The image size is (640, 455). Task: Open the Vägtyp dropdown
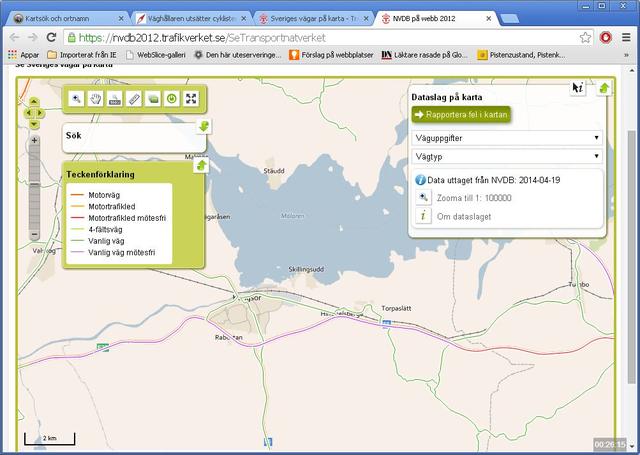506,156
